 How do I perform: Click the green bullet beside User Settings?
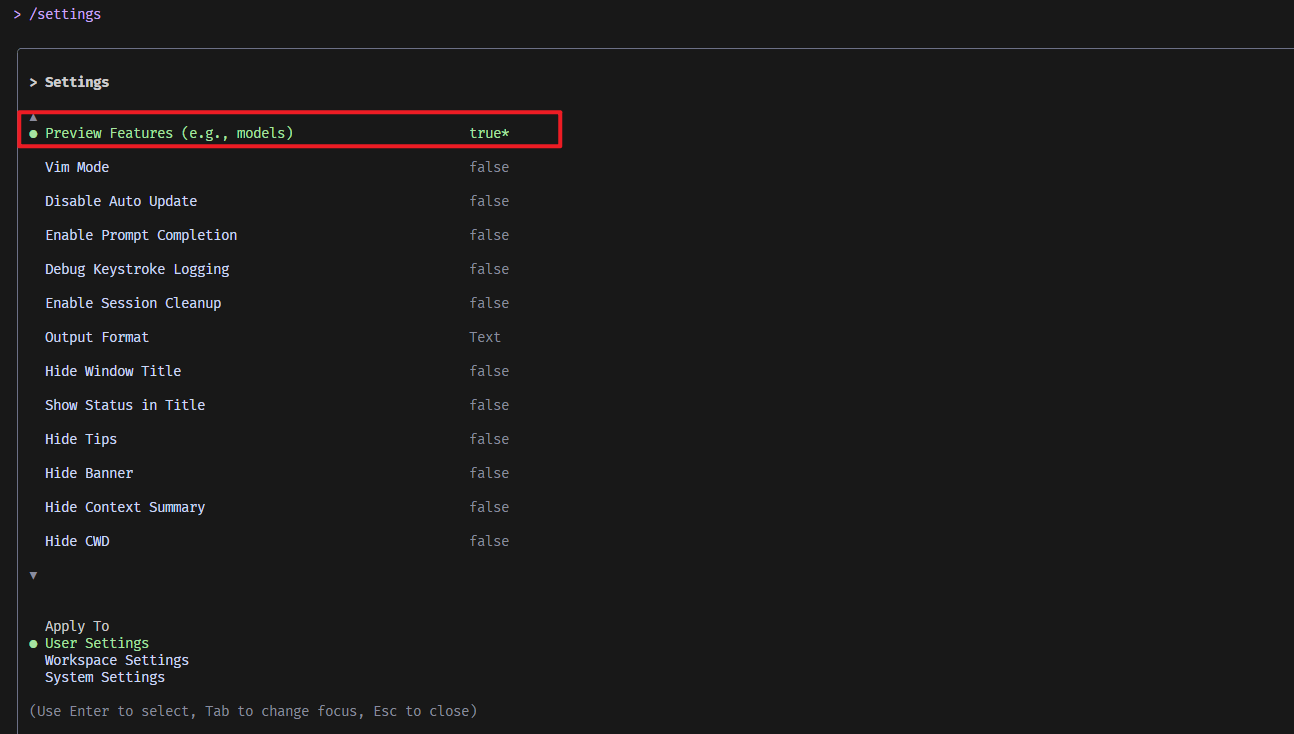click(33, 644)
